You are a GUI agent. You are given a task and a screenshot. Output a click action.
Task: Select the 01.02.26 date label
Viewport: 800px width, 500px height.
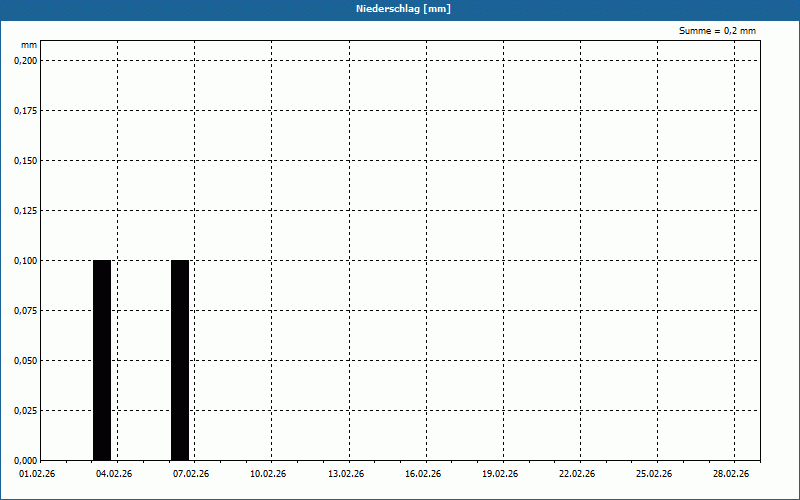[37, 474]
